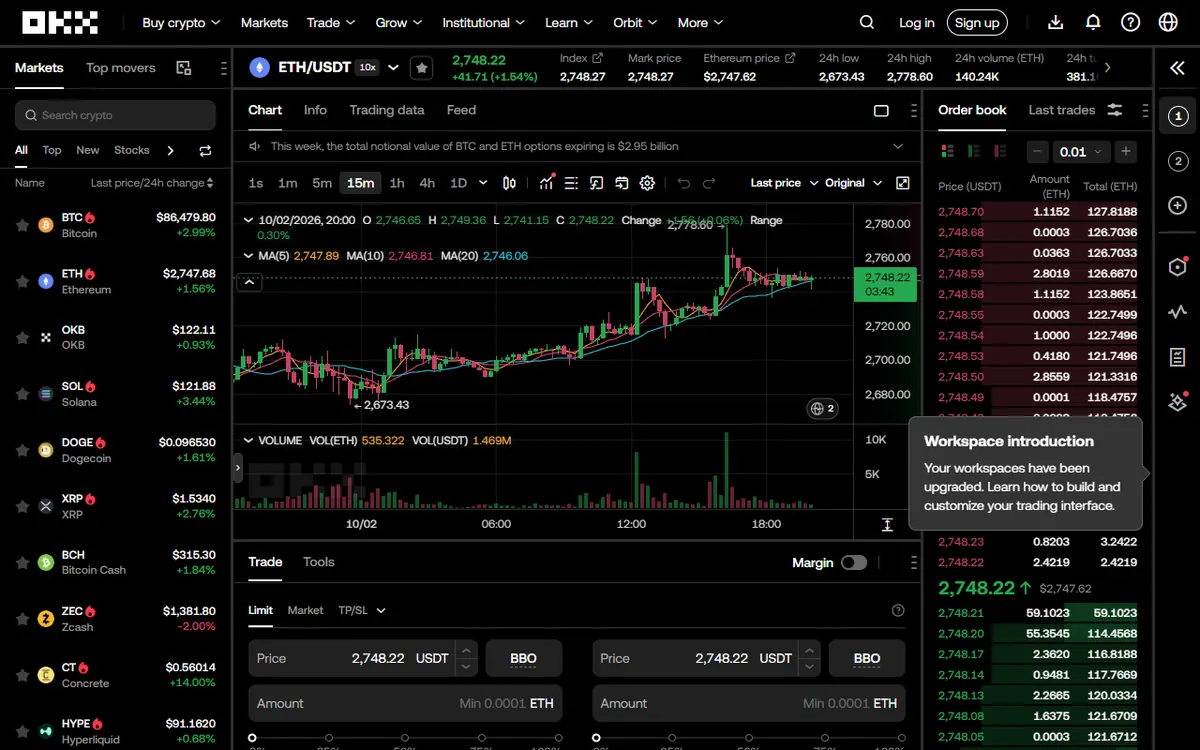This screenshot has width=1200, height=750.
Task: Toggle favorite star for SOL row
Action: (x=22, y=394)
